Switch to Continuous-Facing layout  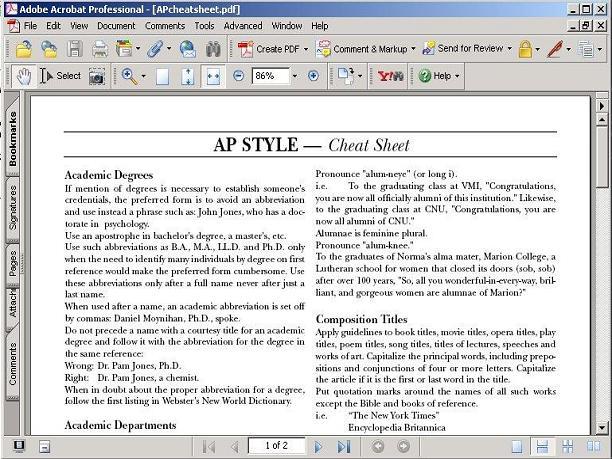pyautogui.click(x=568, y=447)
